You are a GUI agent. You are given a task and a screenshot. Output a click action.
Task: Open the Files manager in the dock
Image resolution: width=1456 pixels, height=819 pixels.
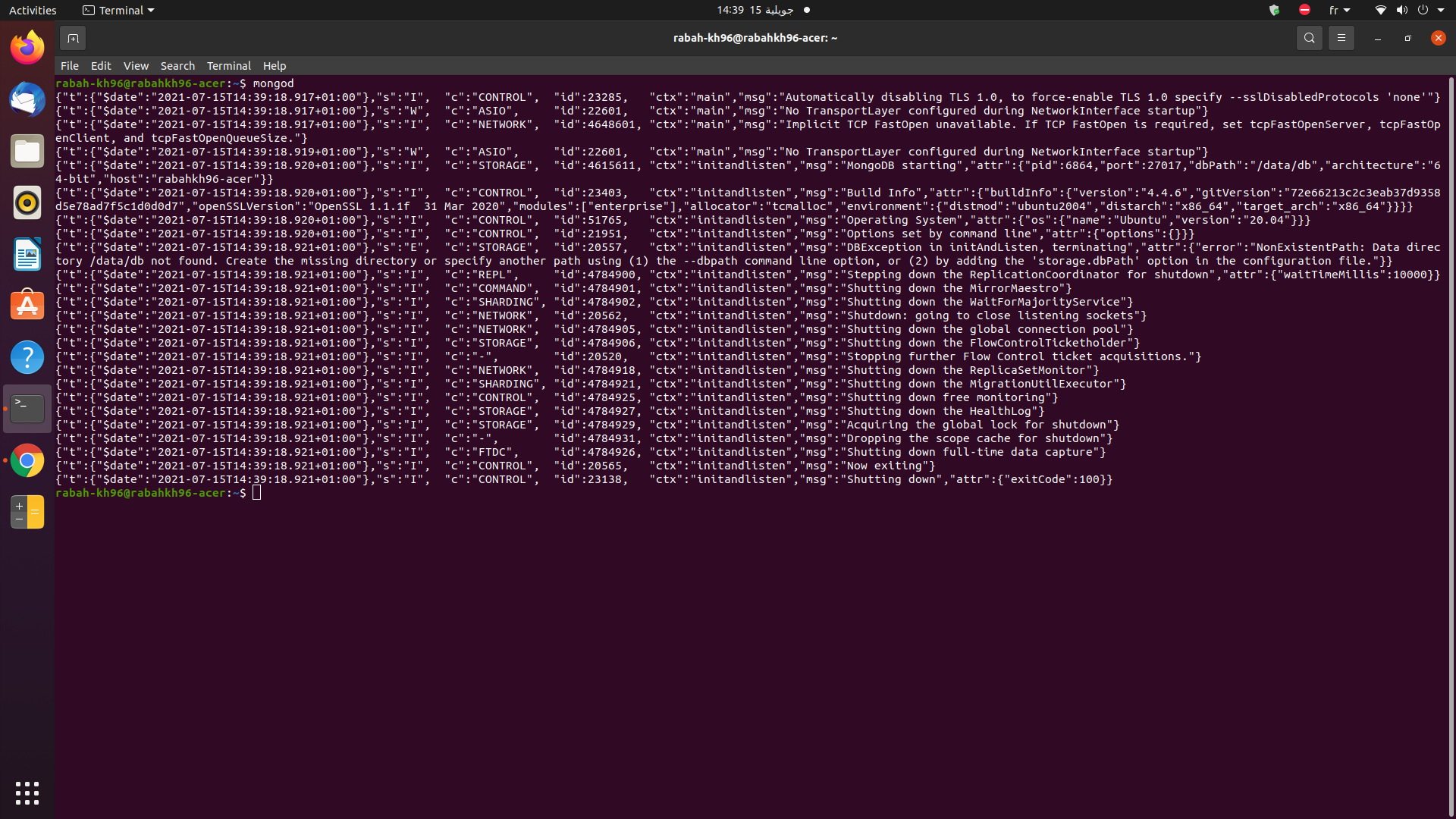(27, 152)
